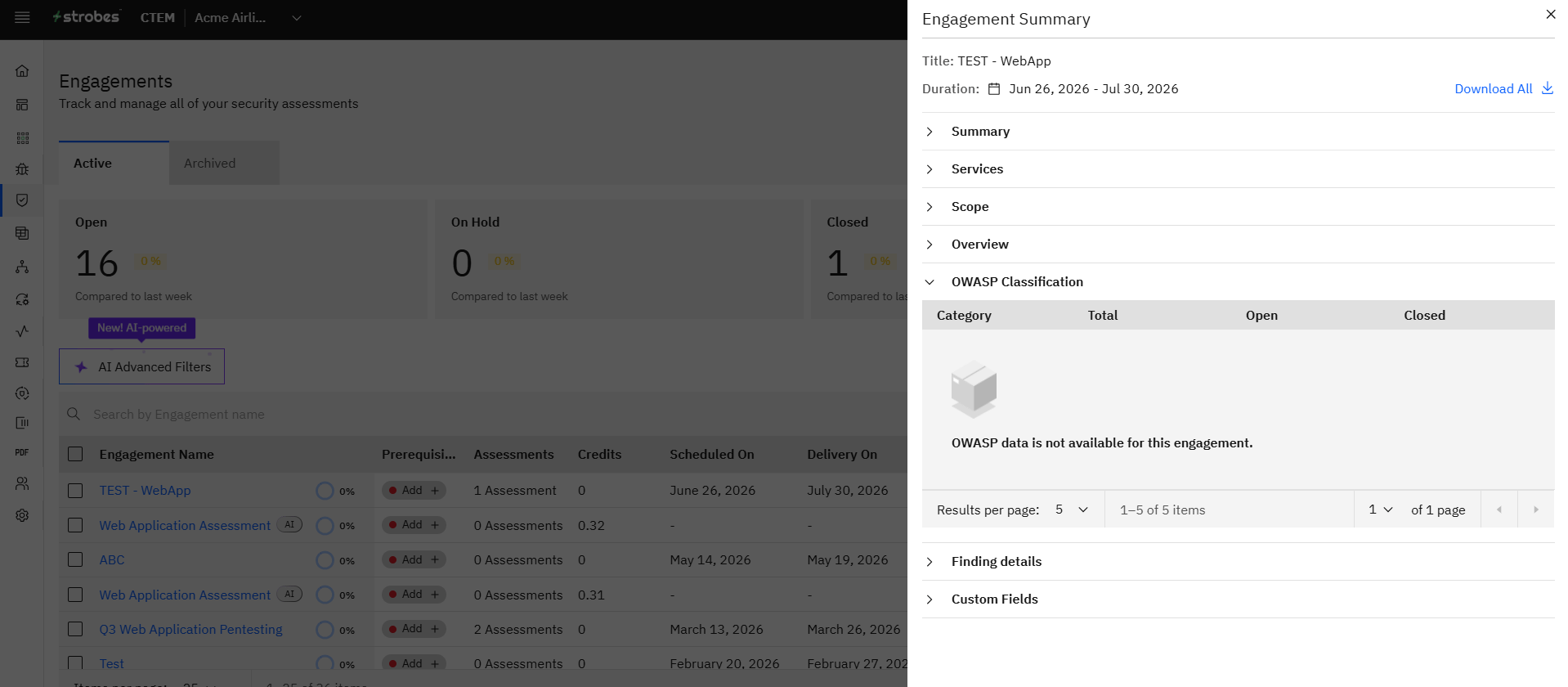Select the shield checkmark sidebar icon
1568x687 pixels.
coord(22,200)
